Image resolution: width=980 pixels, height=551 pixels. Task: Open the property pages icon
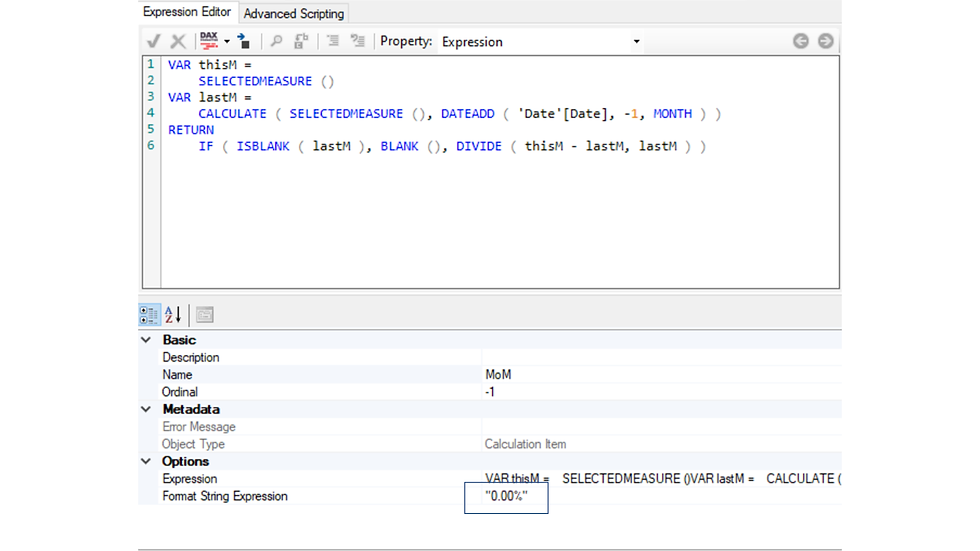pos(204,315)
